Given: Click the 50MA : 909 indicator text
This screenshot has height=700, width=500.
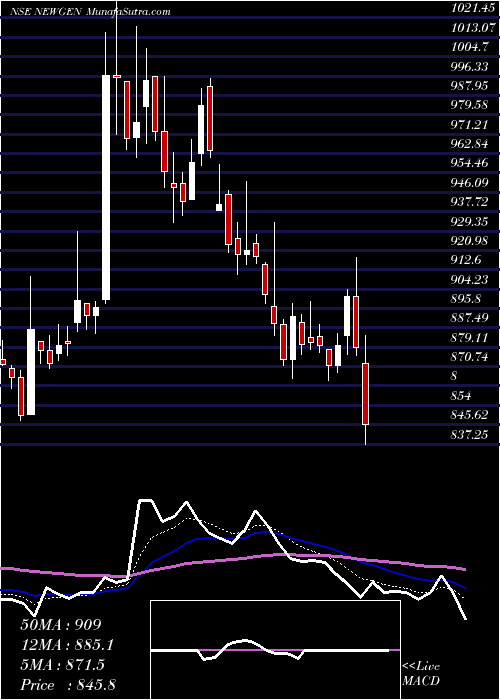Looking at the screenshot, I should pos(61,625).
